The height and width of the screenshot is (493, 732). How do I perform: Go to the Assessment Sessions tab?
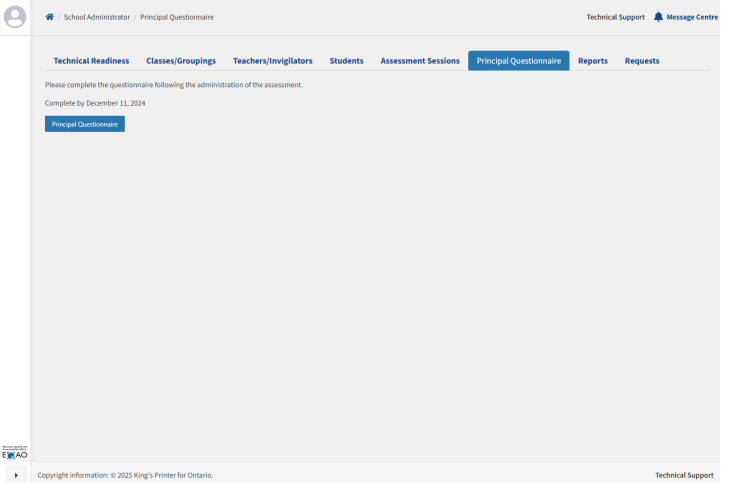tap(420, 61)
